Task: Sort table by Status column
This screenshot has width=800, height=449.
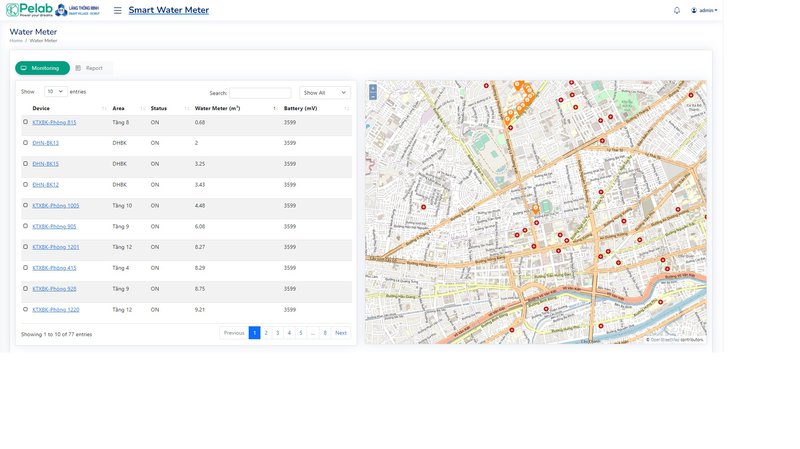Action: [170, 108]
